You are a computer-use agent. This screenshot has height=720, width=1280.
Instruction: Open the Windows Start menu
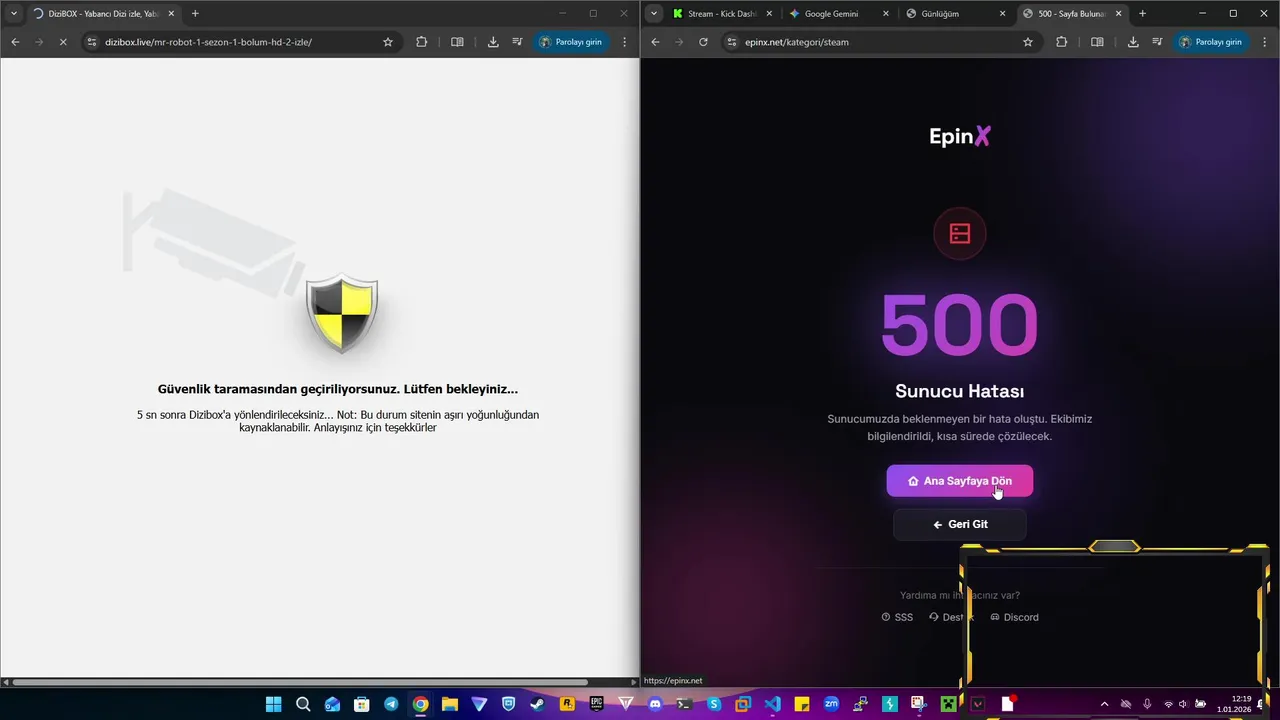pos(273,704)
